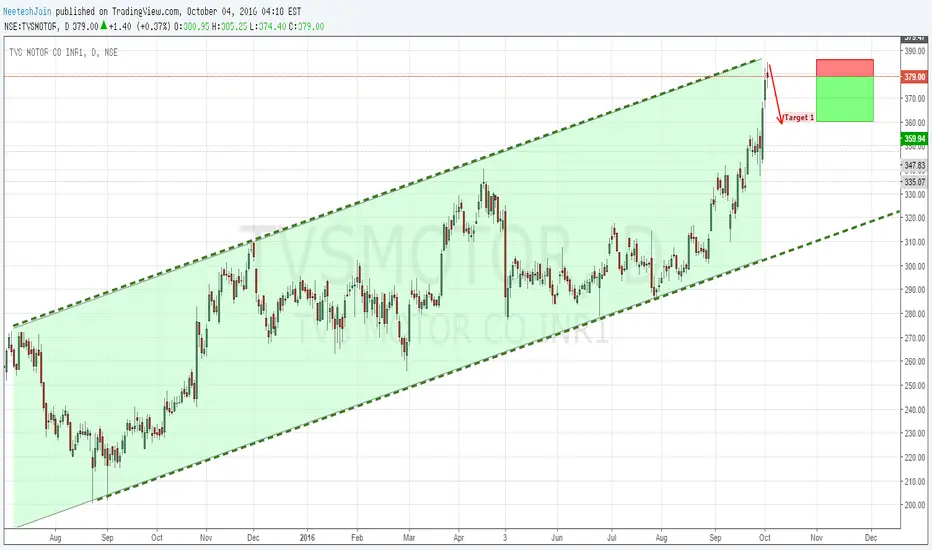This screenshot has height=550, width=932.
Task: Click the 347.83 price level label
Action: click(915, 165)
